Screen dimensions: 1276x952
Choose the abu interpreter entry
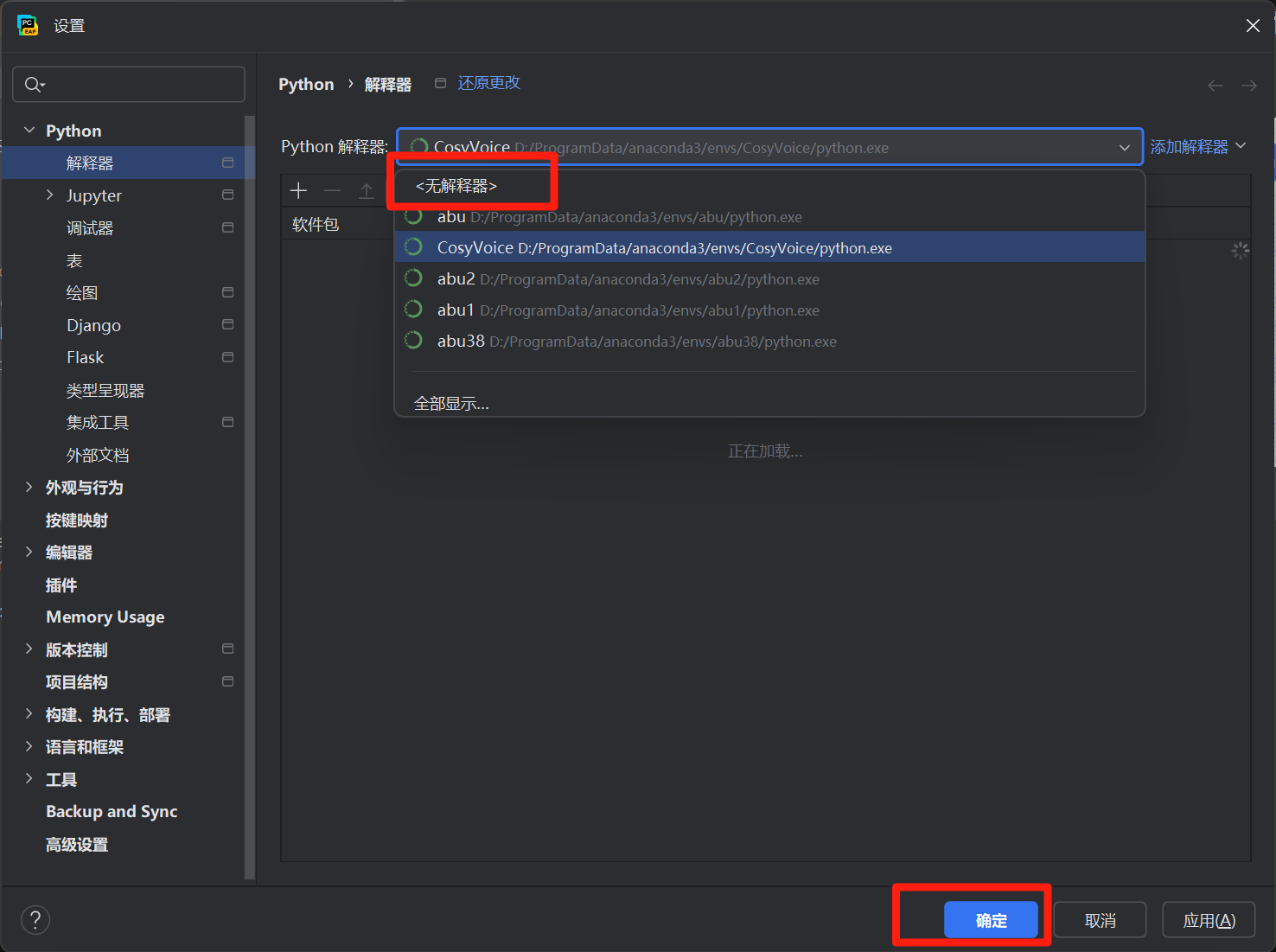point(769,216)
